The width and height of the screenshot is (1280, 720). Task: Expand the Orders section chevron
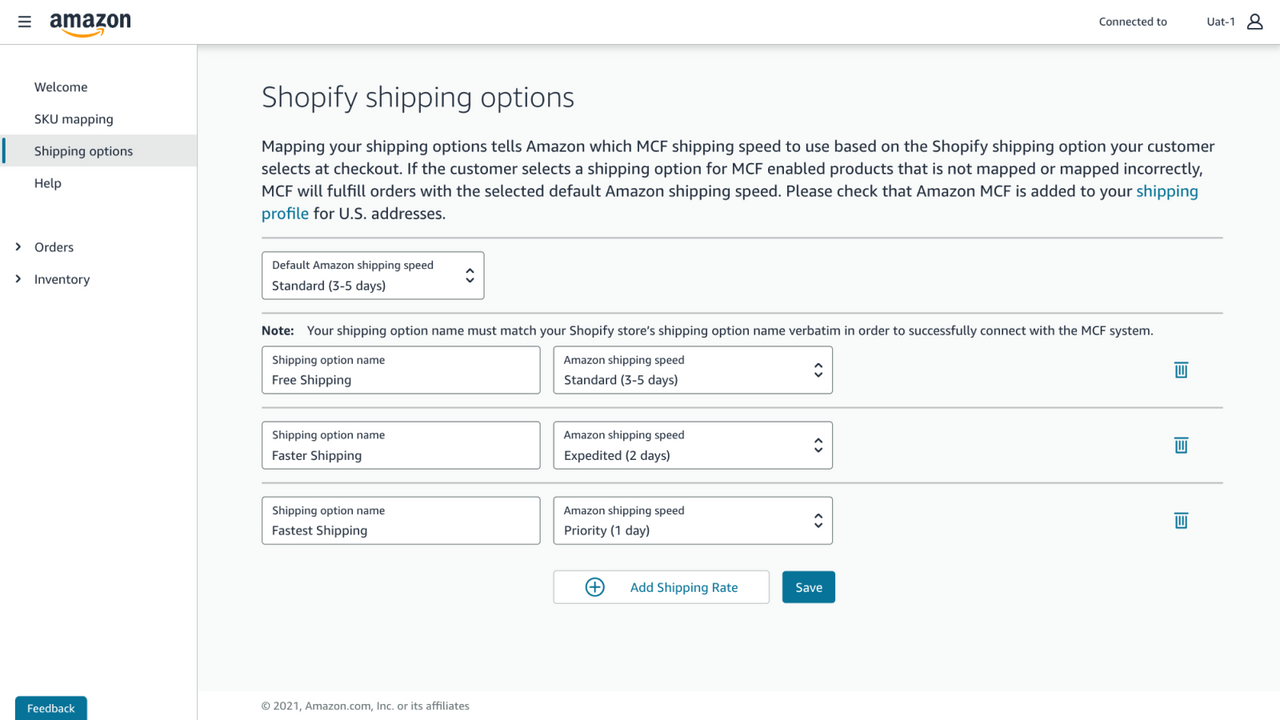18,247
